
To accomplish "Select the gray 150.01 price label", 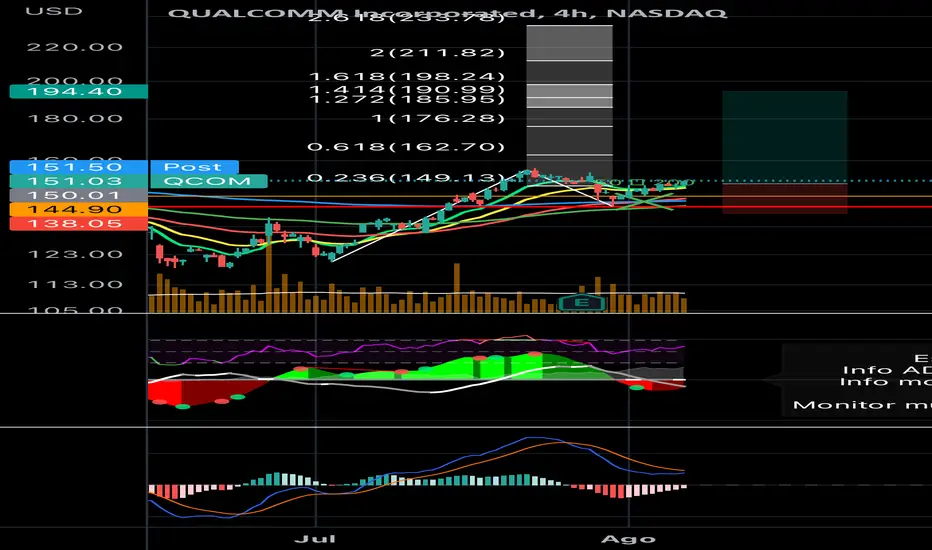I will [x=78, y=196].
